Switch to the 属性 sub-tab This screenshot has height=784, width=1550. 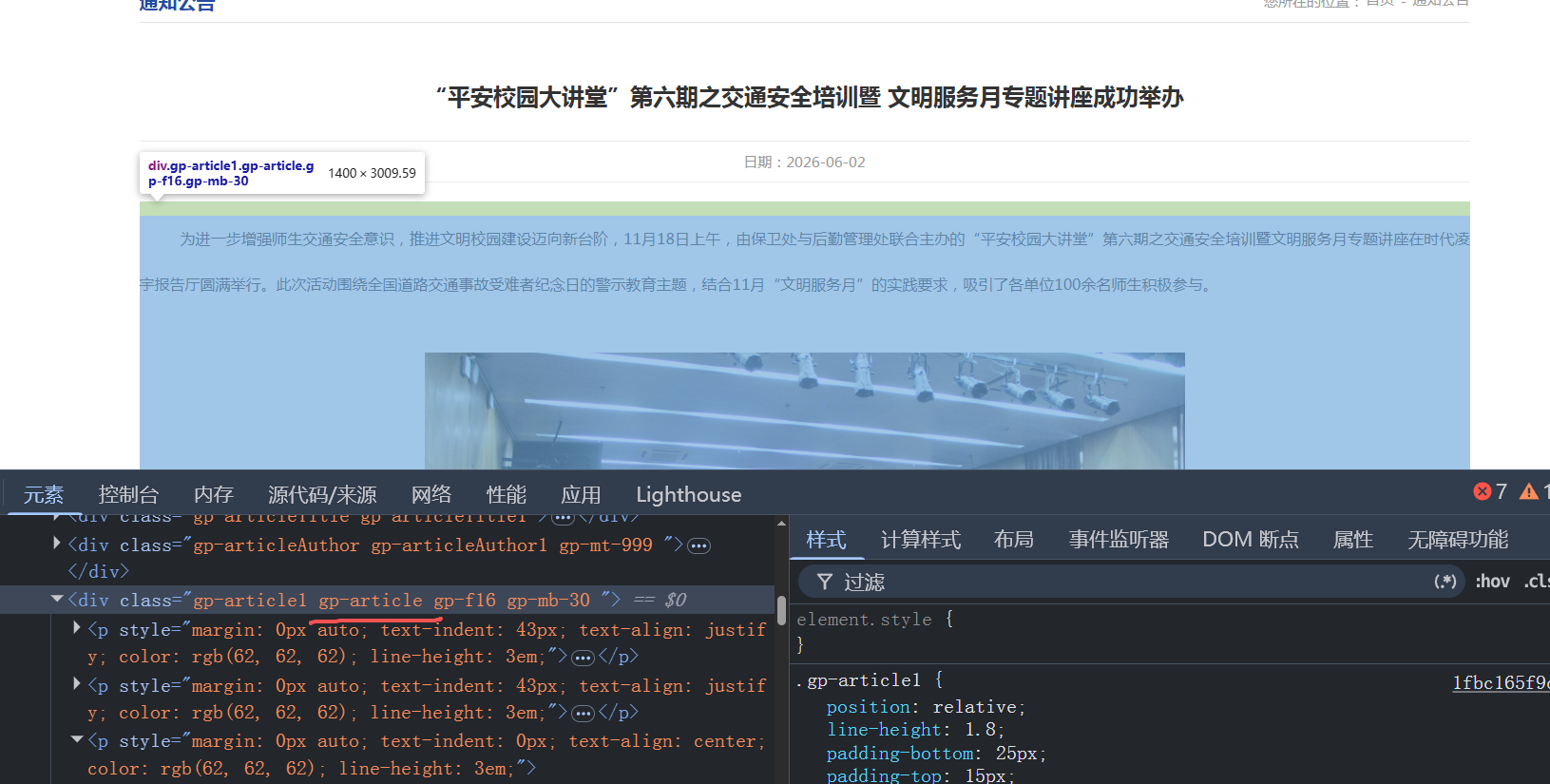coord(1353,540)
